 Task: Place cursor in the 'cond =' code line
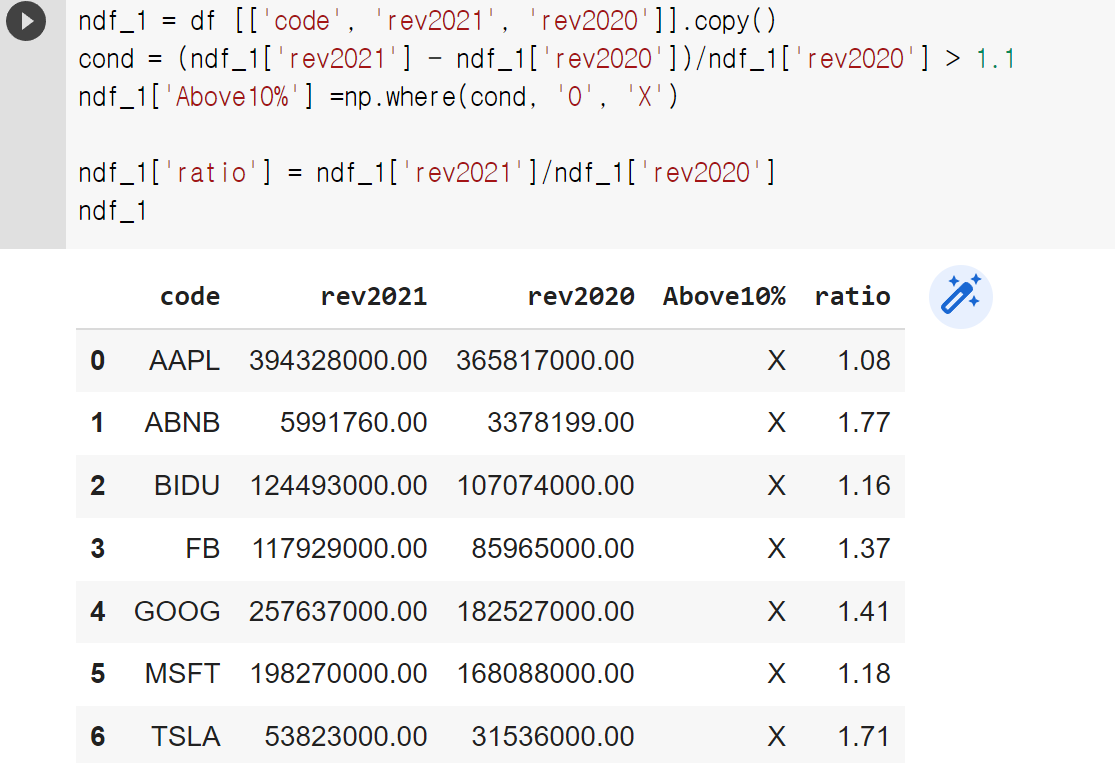pyautogui.click(x=546, y=58)
